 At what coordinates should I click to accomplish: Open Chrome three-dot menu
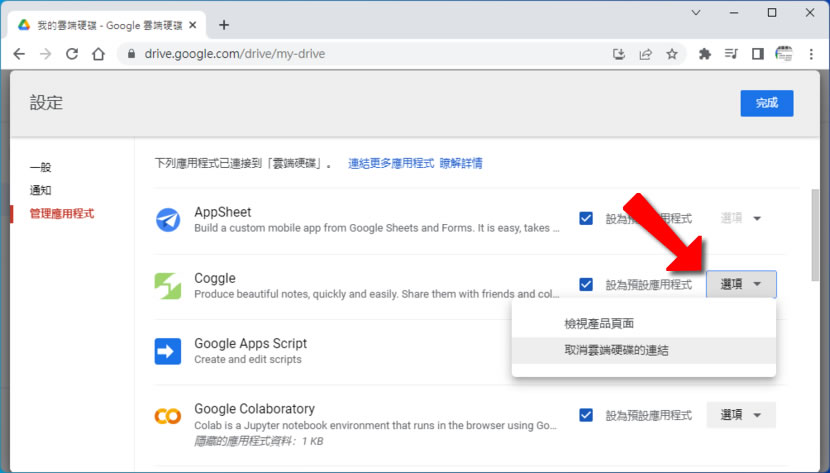(x=811, y=54)
